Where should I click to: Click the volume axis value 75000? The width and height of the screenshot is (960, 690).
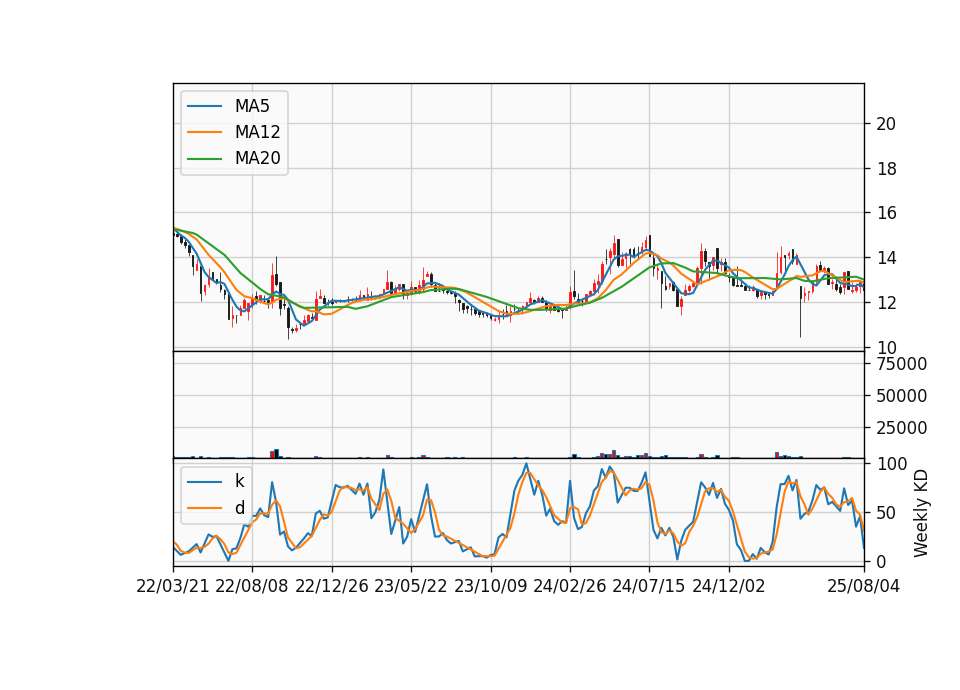901,364
